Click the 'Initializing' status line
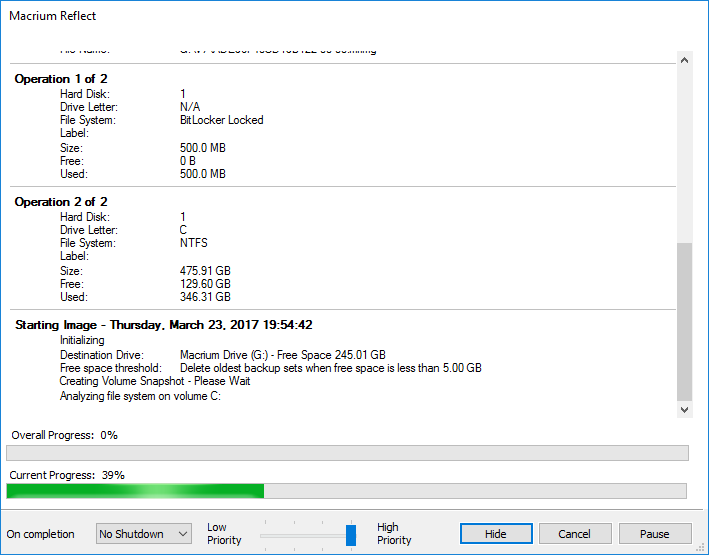 (82, 340)
